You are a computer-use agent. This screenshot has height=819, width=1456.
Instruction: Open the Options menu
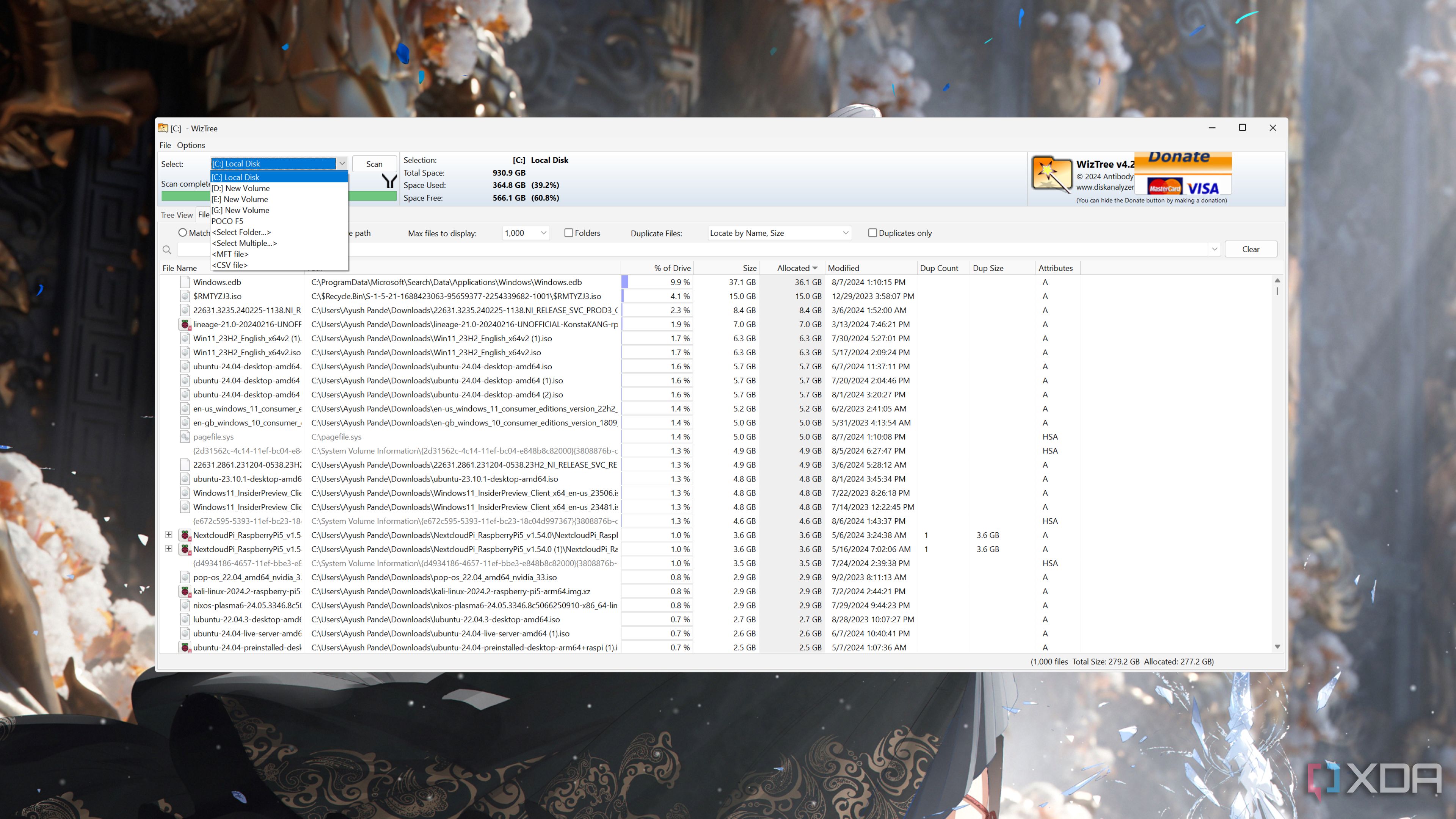[191, 145]
